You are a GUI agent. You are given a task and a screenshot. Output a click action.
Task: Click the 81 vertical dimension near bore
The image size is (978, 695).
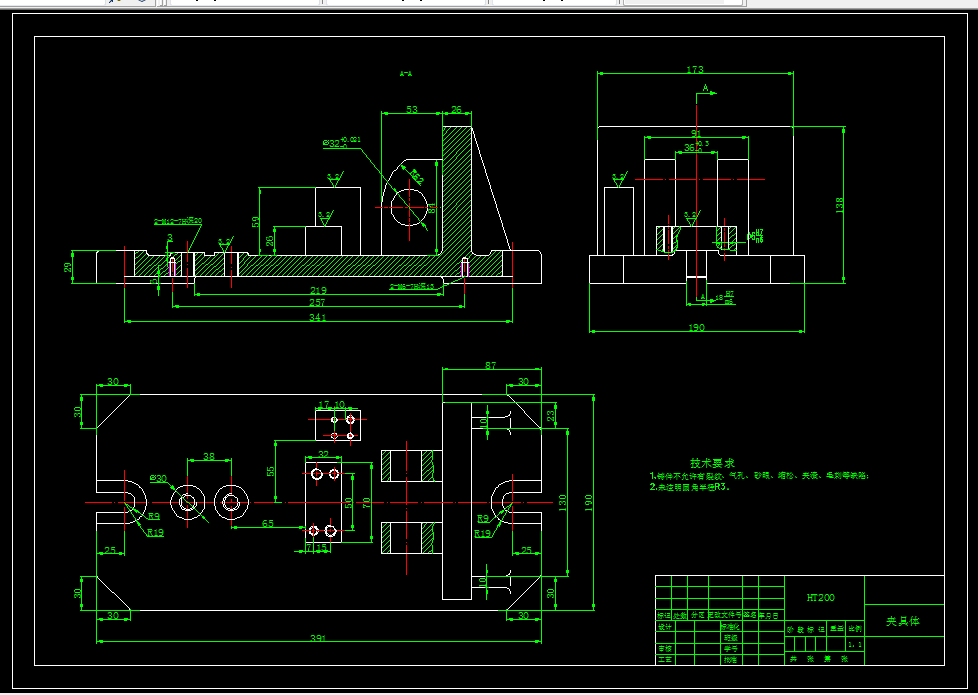point(430,206)
